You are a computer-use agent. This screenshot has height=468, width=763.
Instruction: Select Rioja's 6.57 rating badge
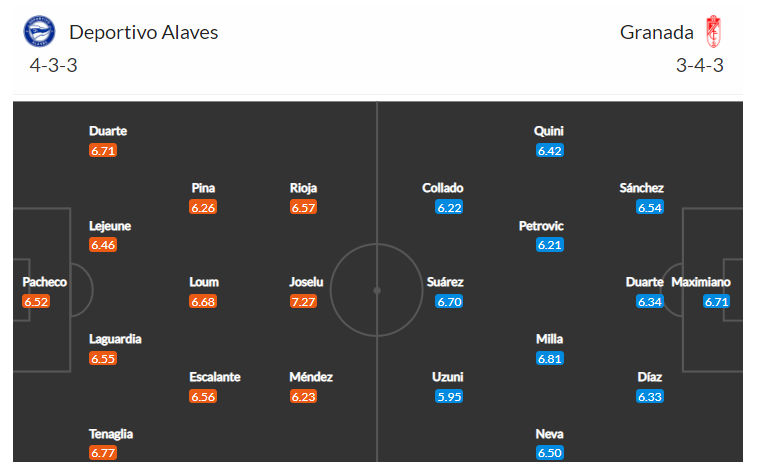tap(303, 207)
